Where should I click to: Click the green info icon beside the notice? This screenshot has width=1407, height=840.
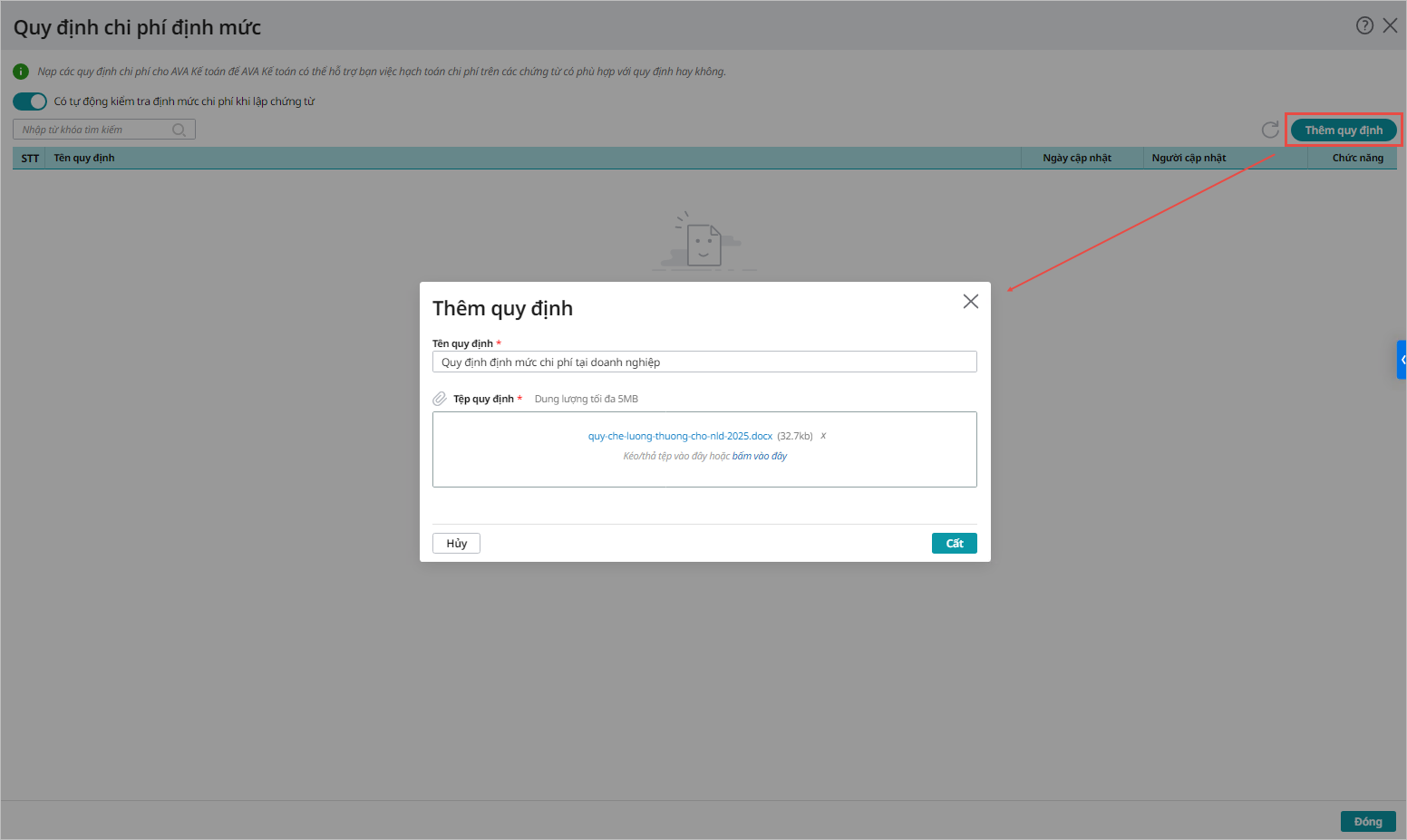[x=21, y=72]
